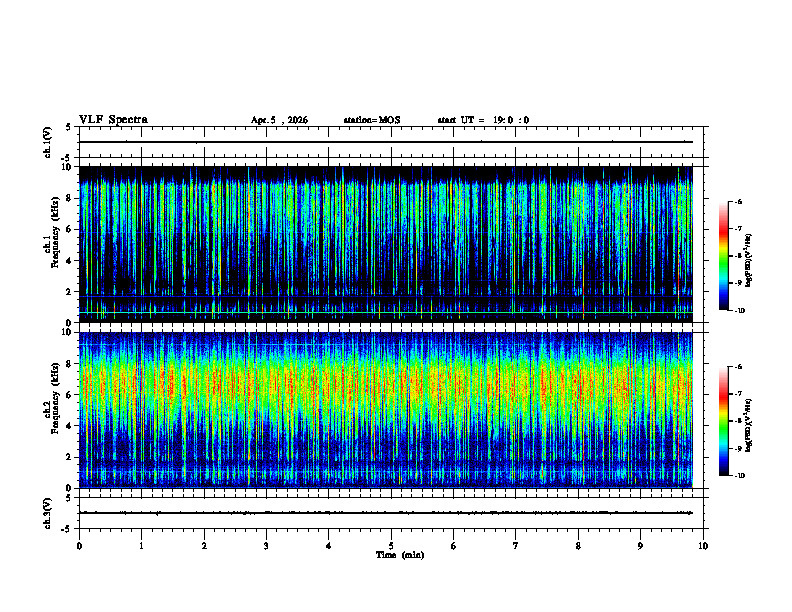Select the "Time (min)" x-axis label
792x612 pixels.
(400, 555)
